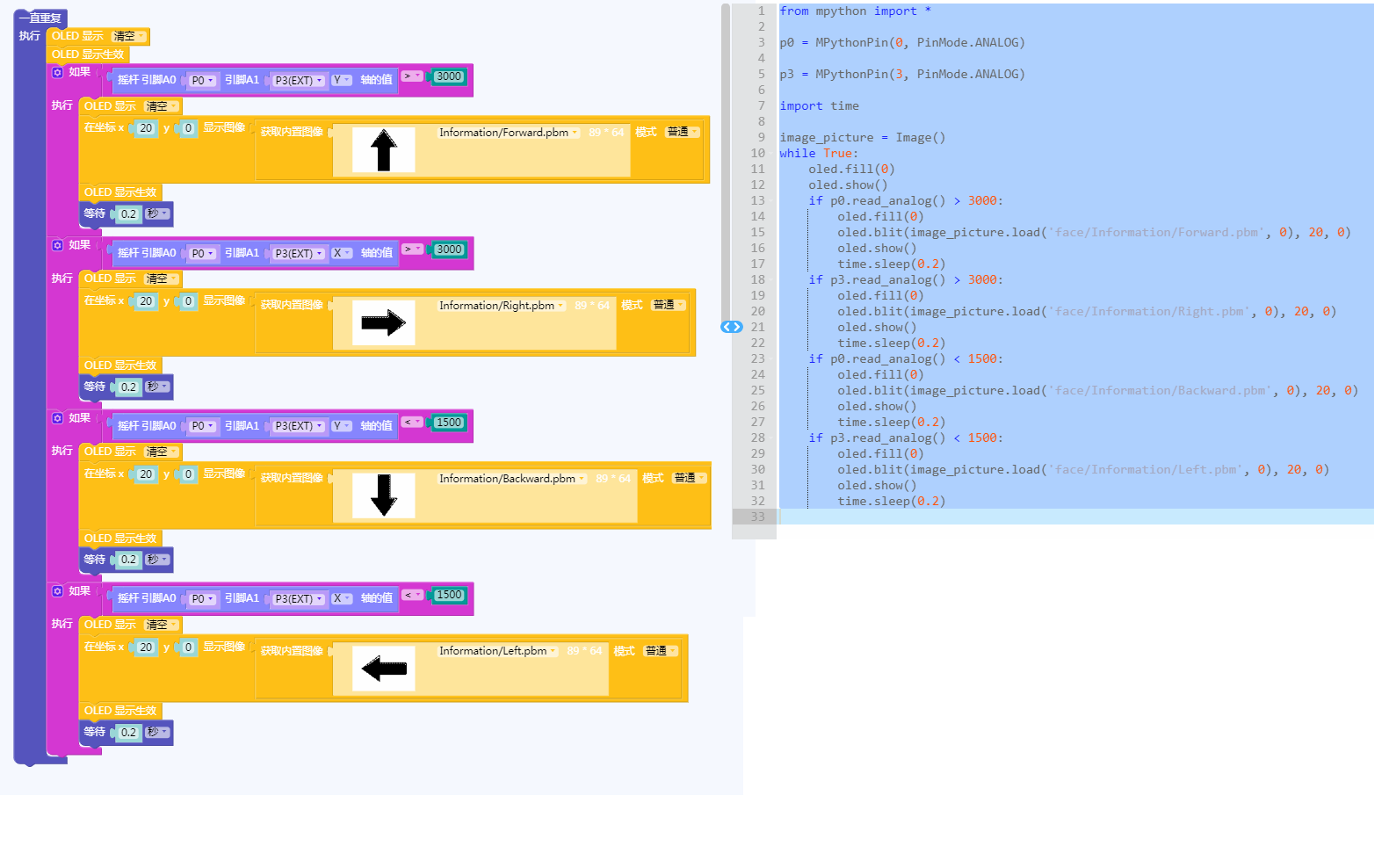Viewport: 1374px width, 868px height.
Task: Edit the 3000 threshold value in the first condition
Action: point(448,76)
